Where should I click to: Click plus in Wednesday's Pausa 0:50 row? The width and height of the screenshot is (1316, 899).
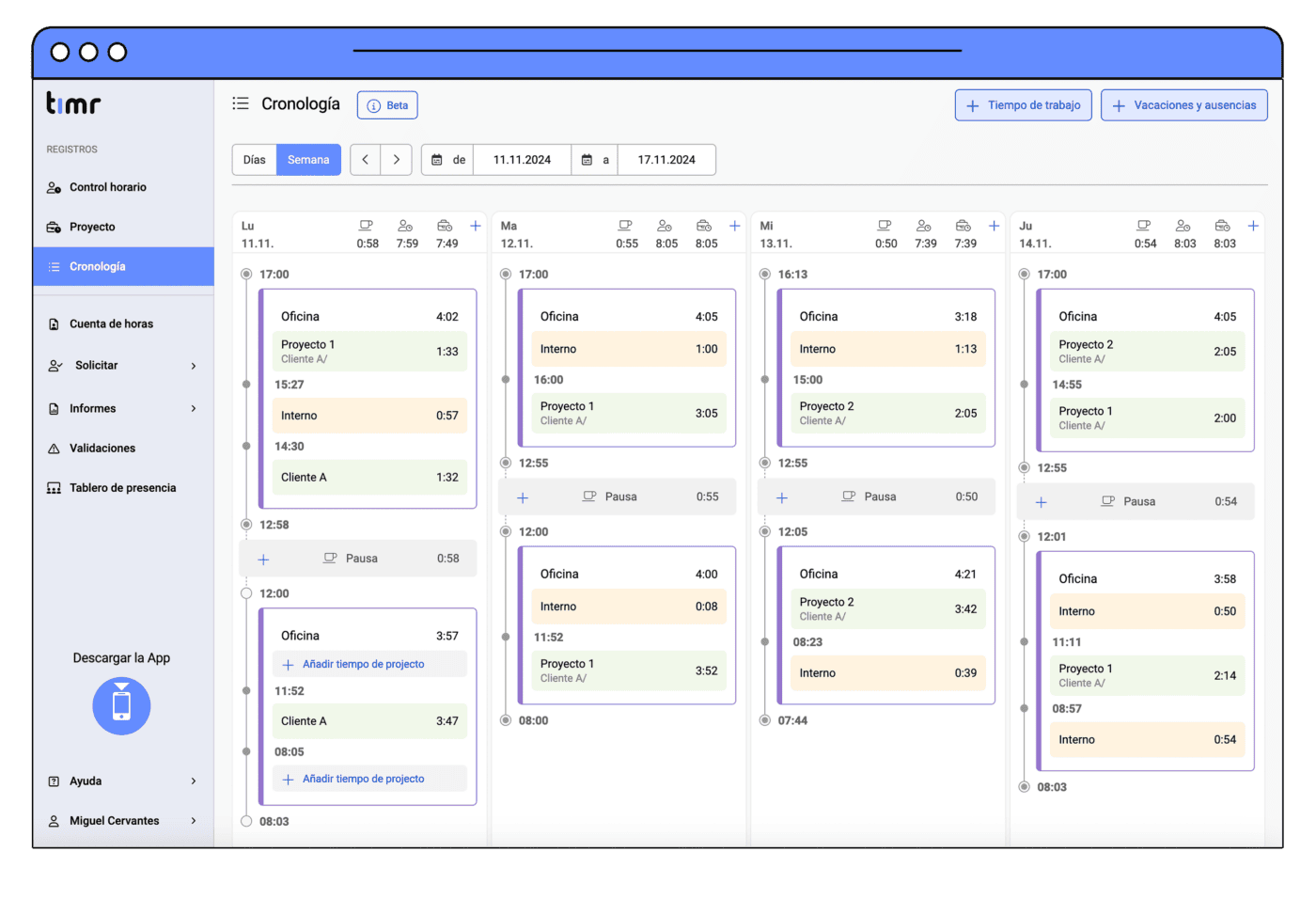click(782, 497)
